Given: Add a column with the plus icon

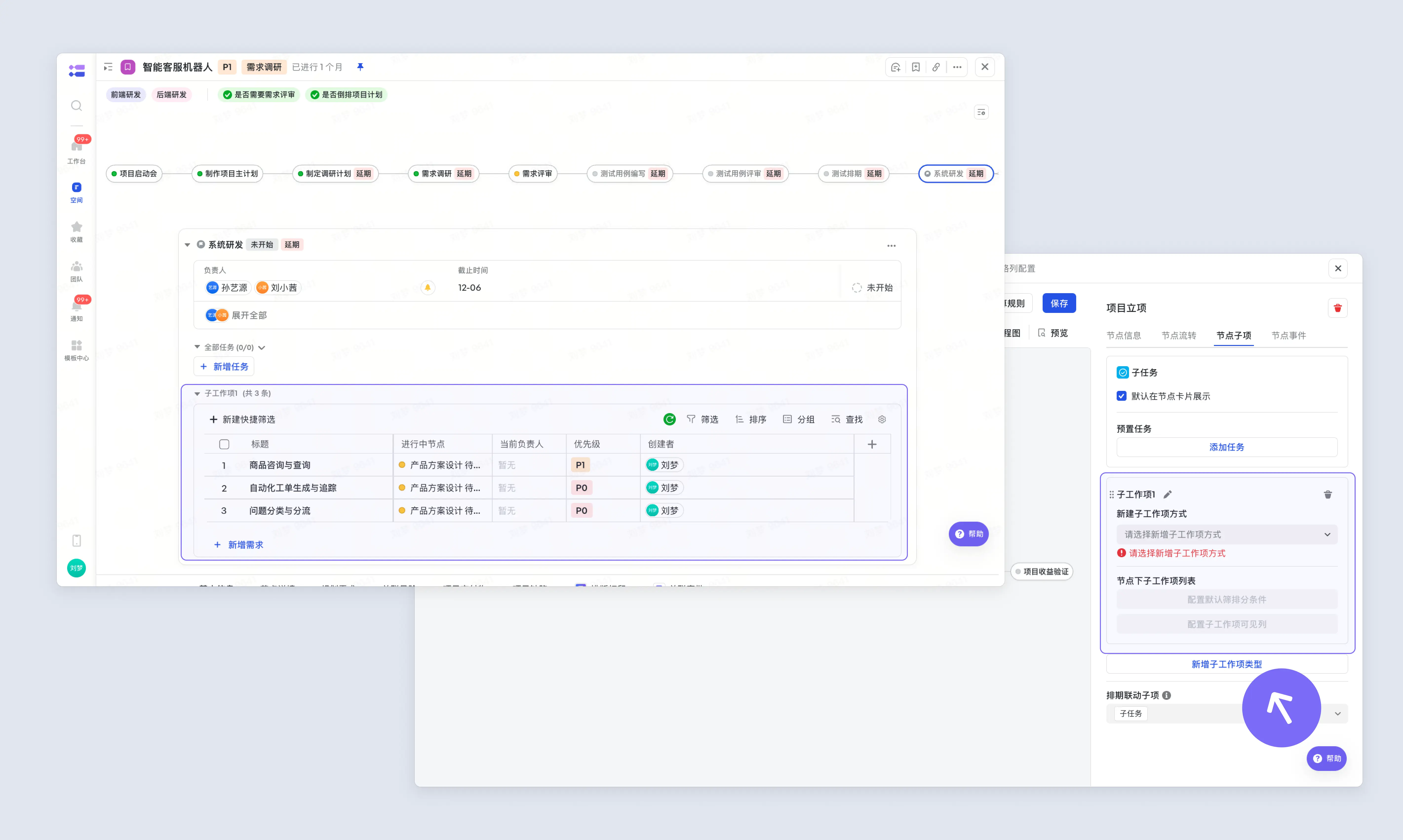Looking at the screenshot, I should coord(872,444).
